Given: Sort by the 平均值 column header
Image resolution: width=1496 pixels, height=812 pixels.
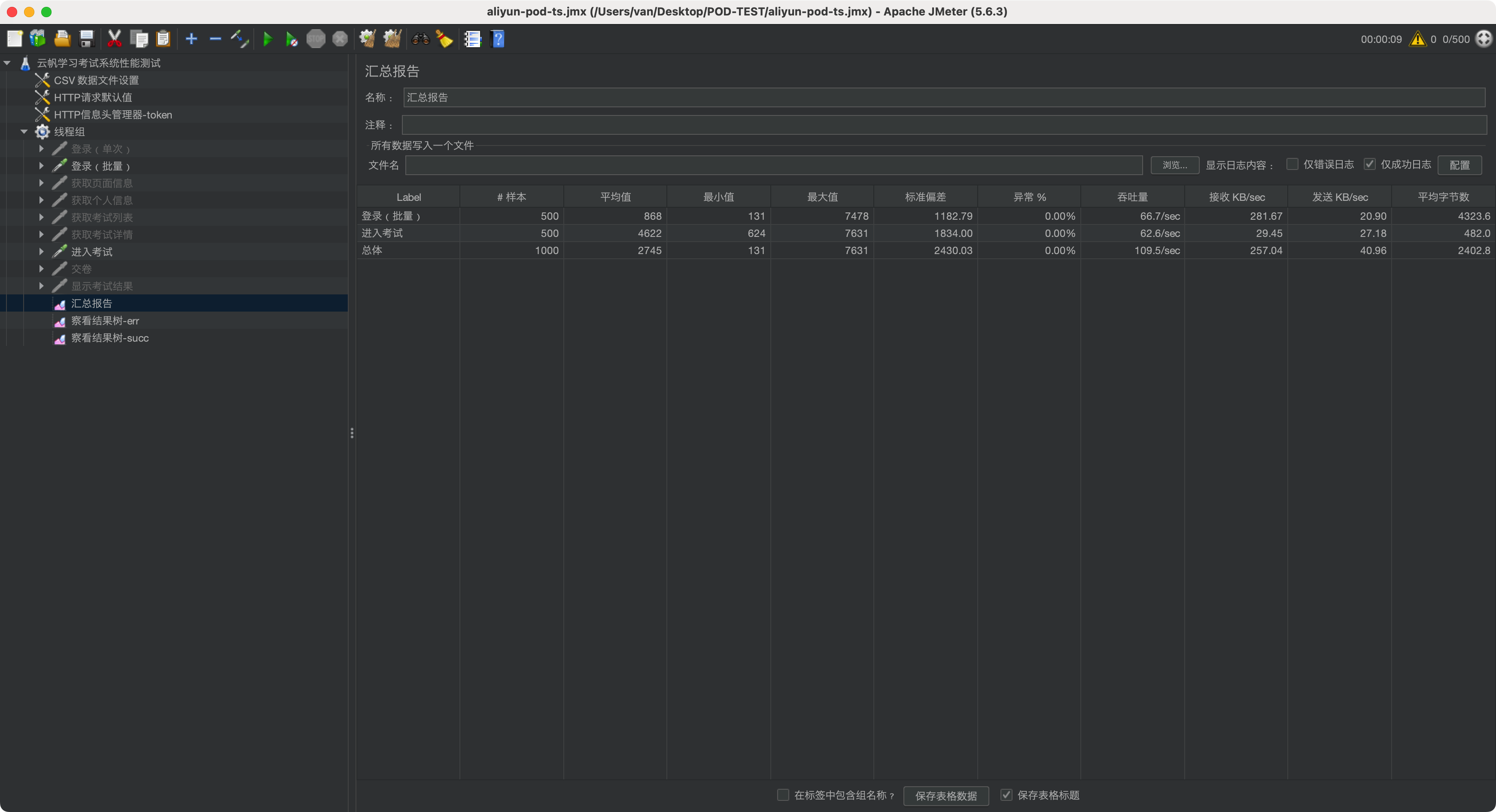Looking at the screenshot, I should [615, 197].
